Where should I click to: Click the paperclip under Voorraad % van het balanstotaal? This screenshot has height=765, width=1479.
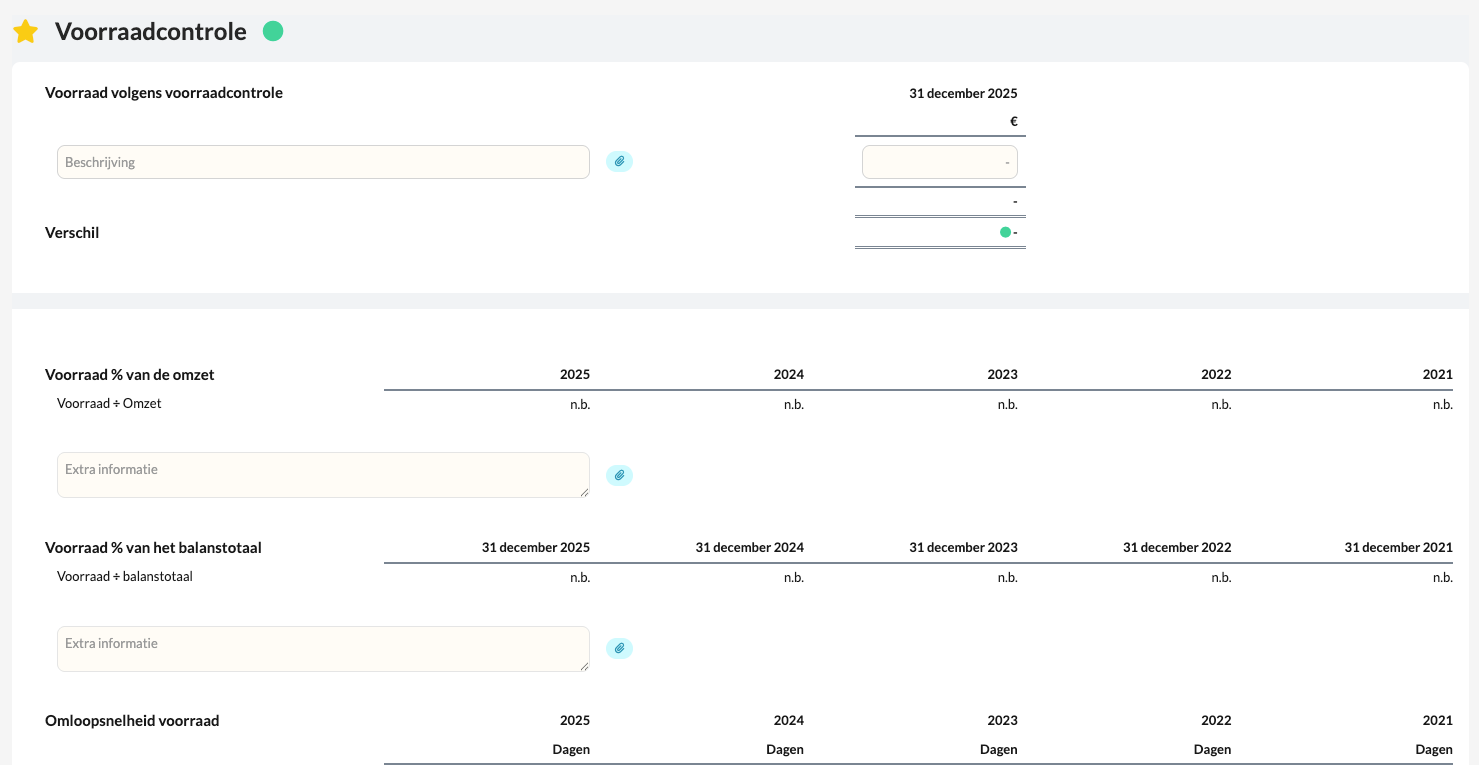[x=619, y=648]
